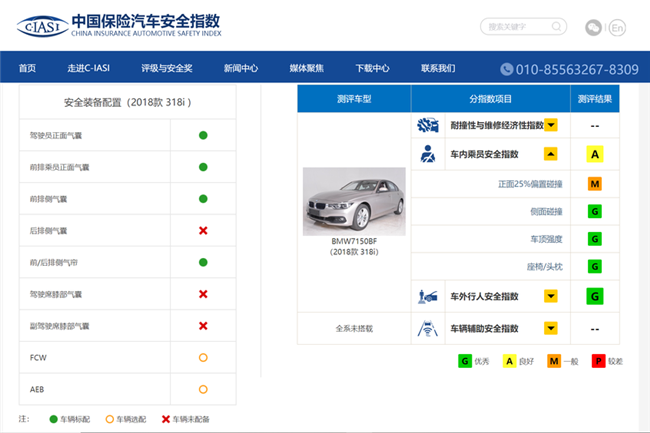This screenshot has width=650, height=433.
Task: Click the 车顶强度 link
Action: pos(546,239)
